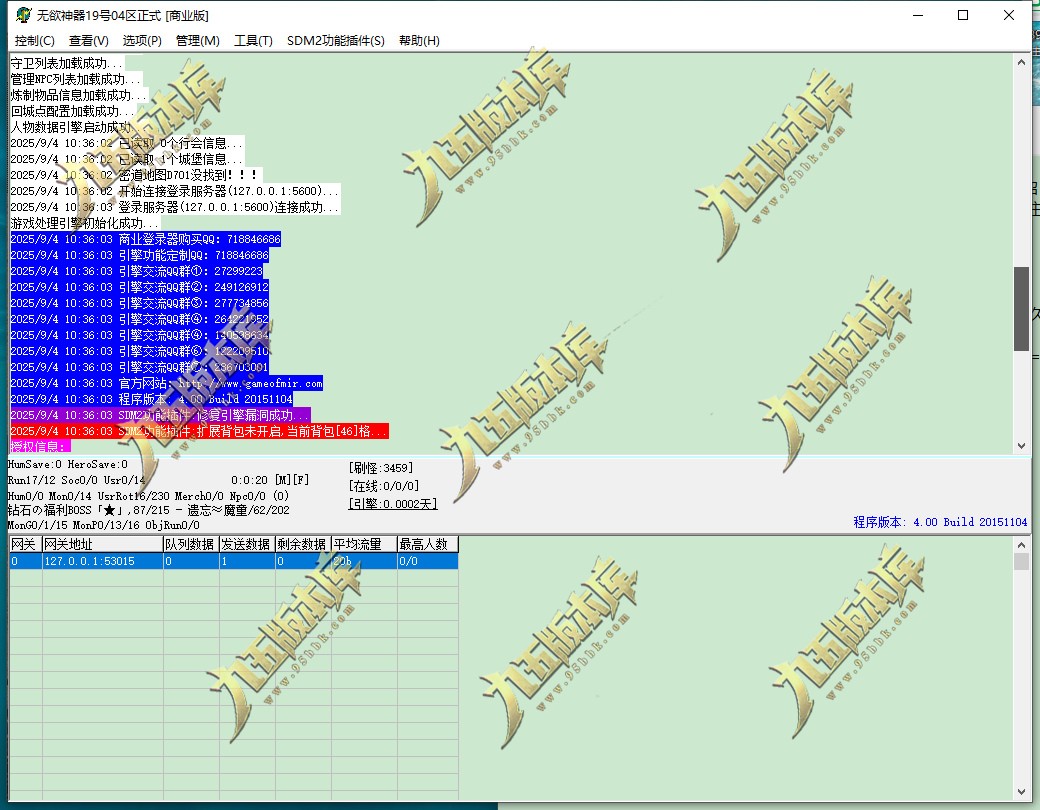Open the SDM2功能插件(S) menu

pos(336,40)
